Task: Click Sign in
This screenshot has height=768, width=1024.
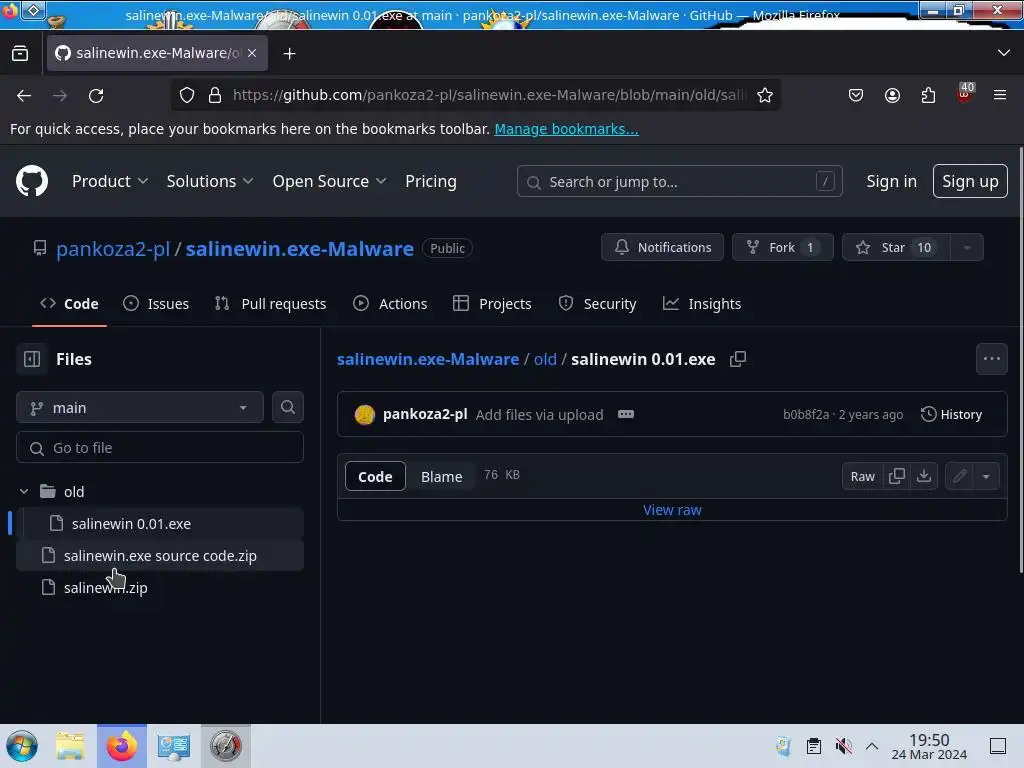Action: pos(891,181)
